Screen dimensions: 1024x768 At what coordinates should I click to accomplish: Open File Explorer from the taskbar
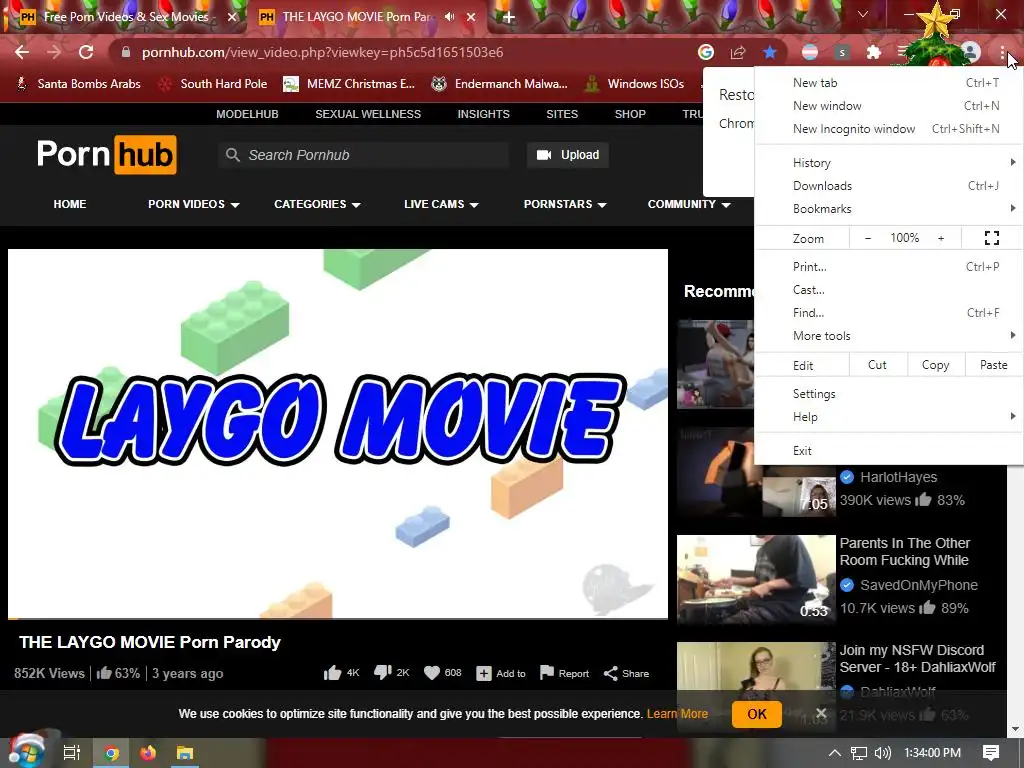point(185,753)
